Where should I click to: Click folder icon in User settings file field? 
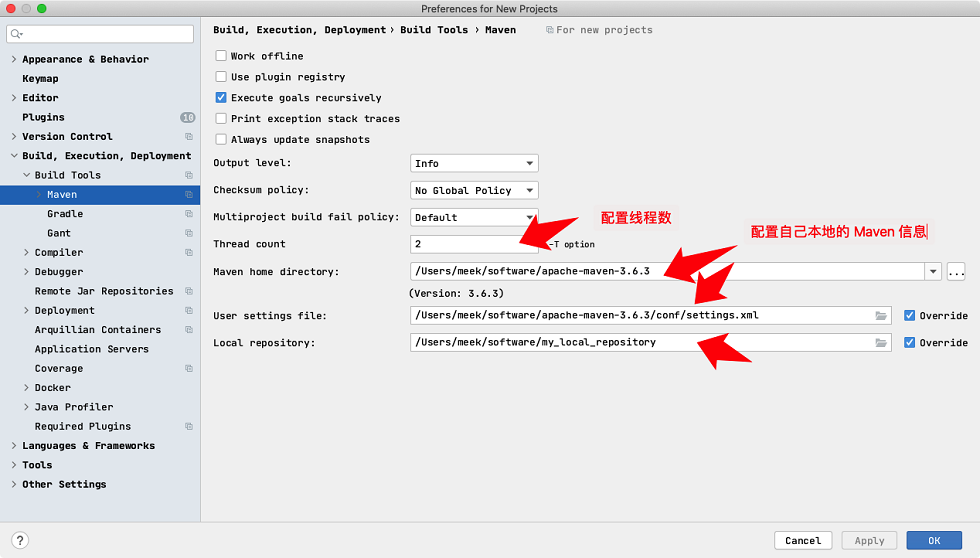click(881, 316)
